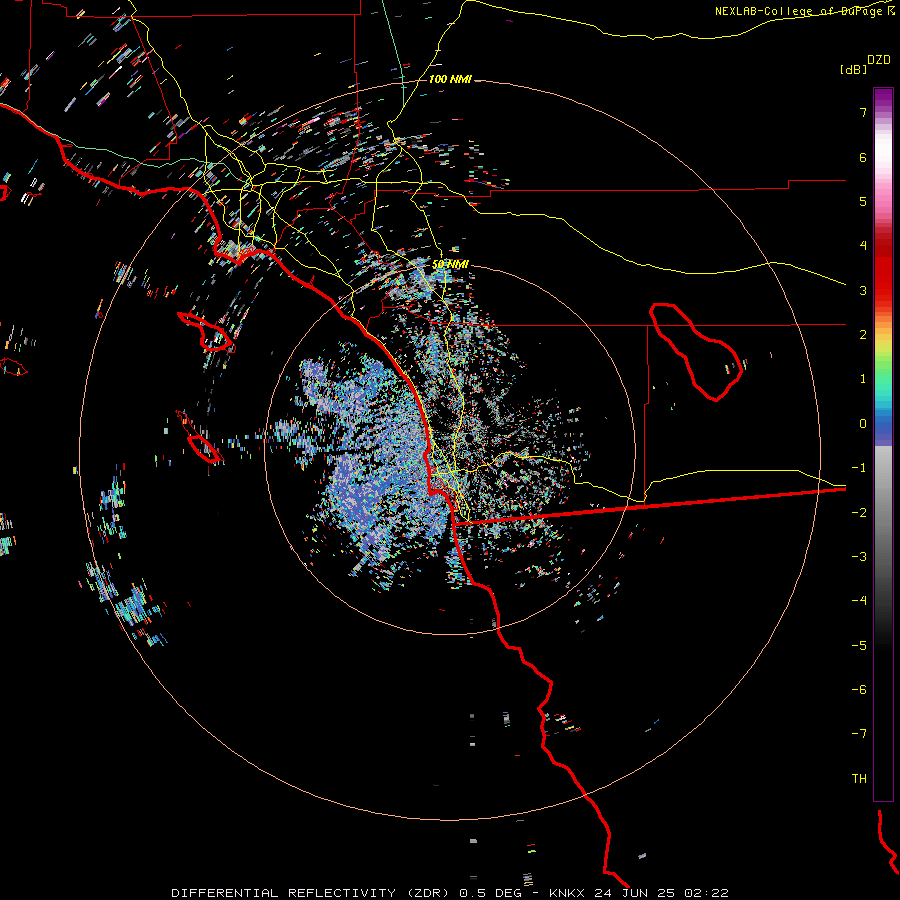900x900 pixels.
Task: Click the 50 NMI range ring label
Action: click(x=450, y=264)
